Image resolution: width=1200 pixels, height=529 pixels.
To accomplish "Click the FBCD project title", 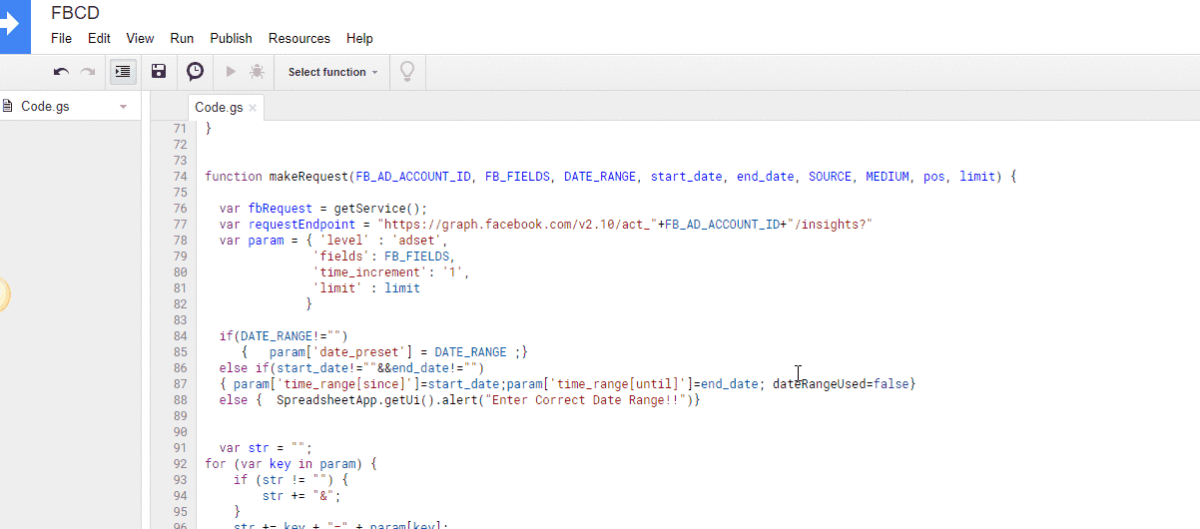I will click(75, 13).
